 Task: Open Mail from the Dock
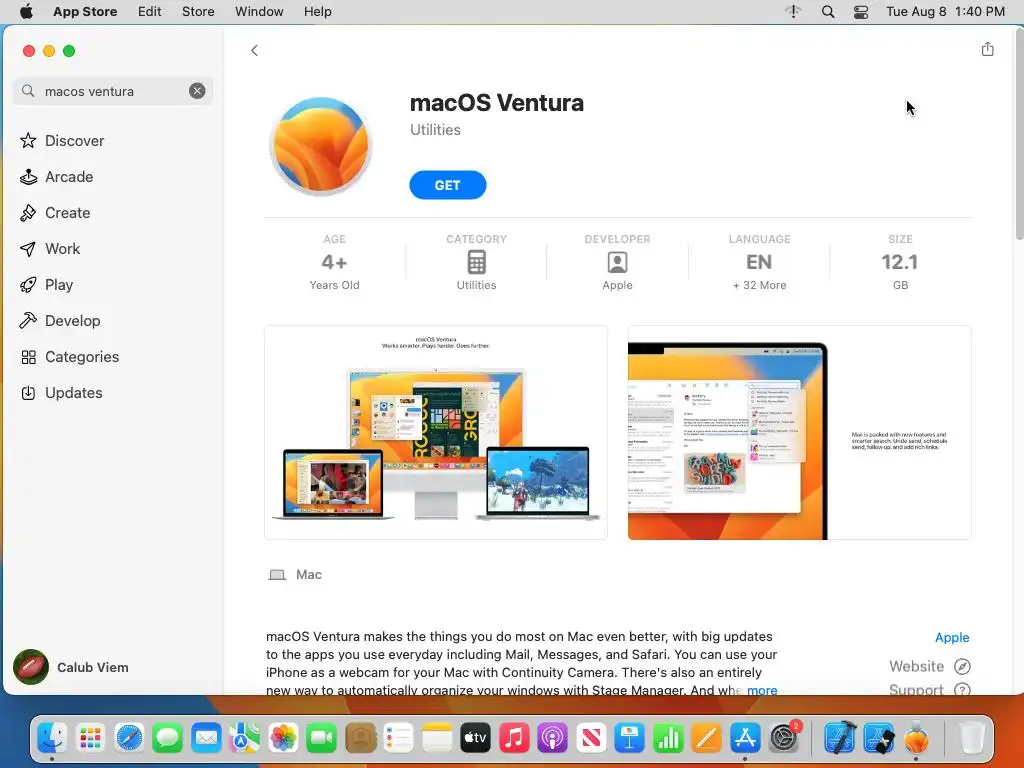point(206,738)
